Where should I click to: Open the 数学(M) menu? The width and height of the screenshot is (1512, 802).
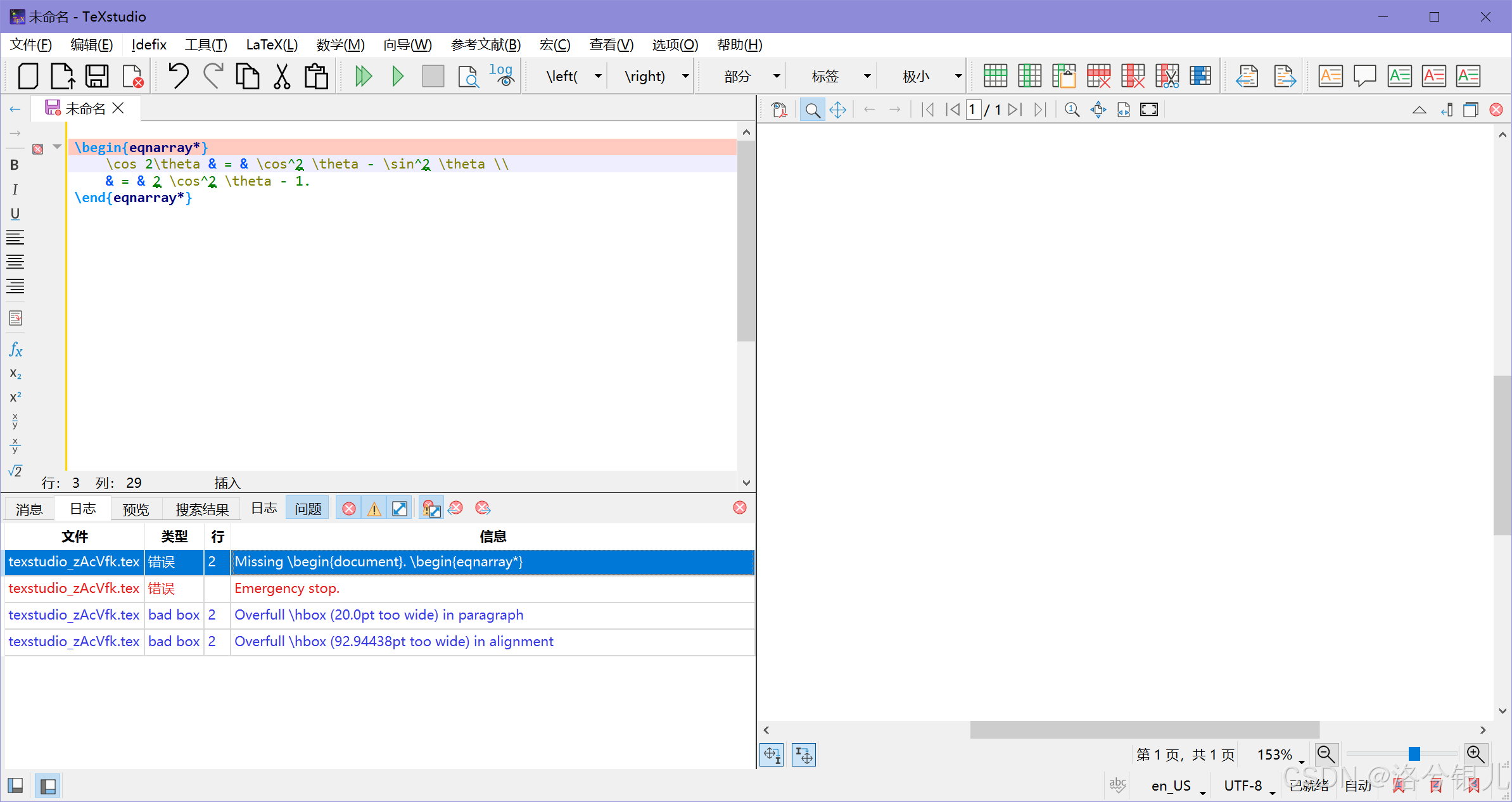340,45
